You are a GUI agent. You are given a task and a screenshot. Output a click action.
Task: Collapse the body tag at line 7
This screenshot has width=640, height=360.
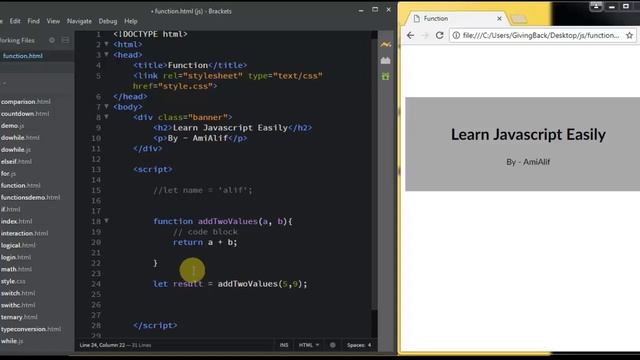[x=107, y=107]
